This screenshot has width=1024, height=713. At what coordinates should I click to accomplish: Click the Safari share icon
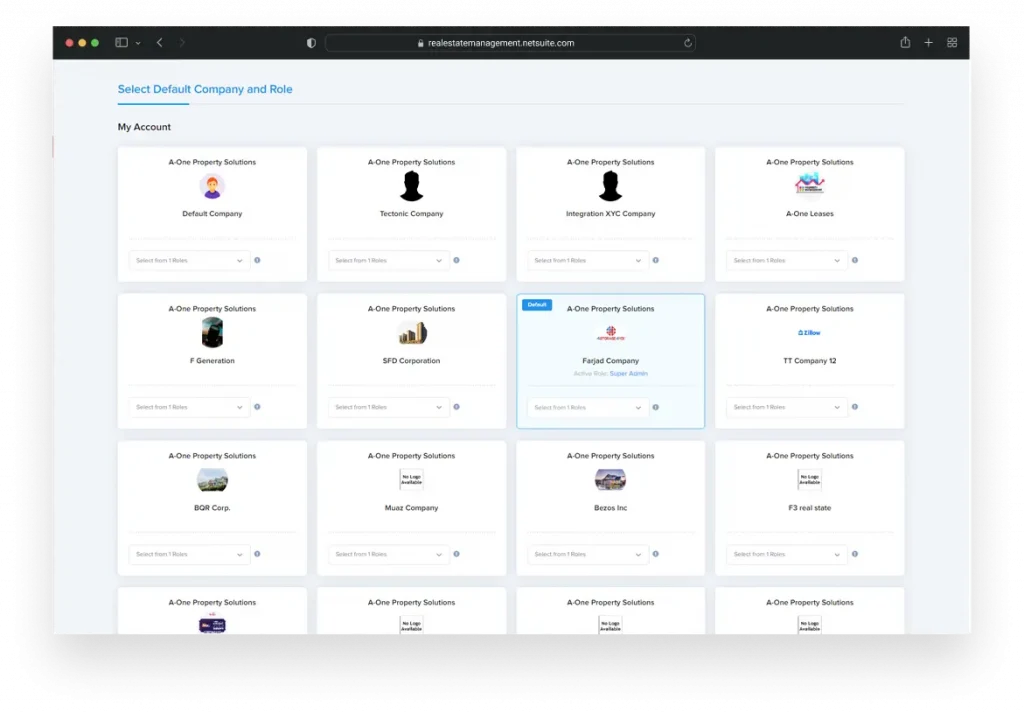[x=905, y=43]
